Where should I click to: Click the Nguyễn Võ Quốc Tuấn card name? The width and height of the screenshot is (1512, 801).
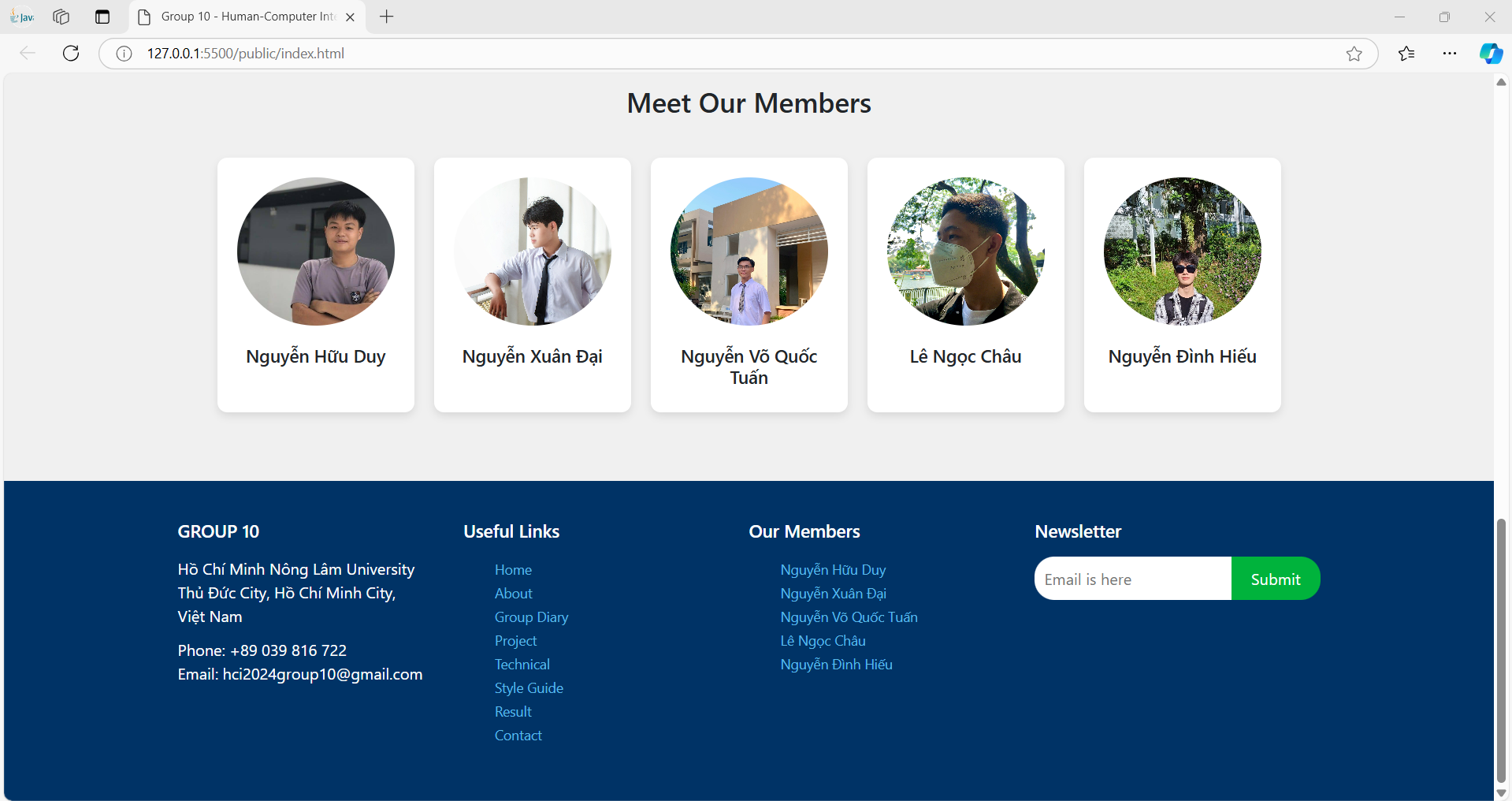[x=749, y=367]
